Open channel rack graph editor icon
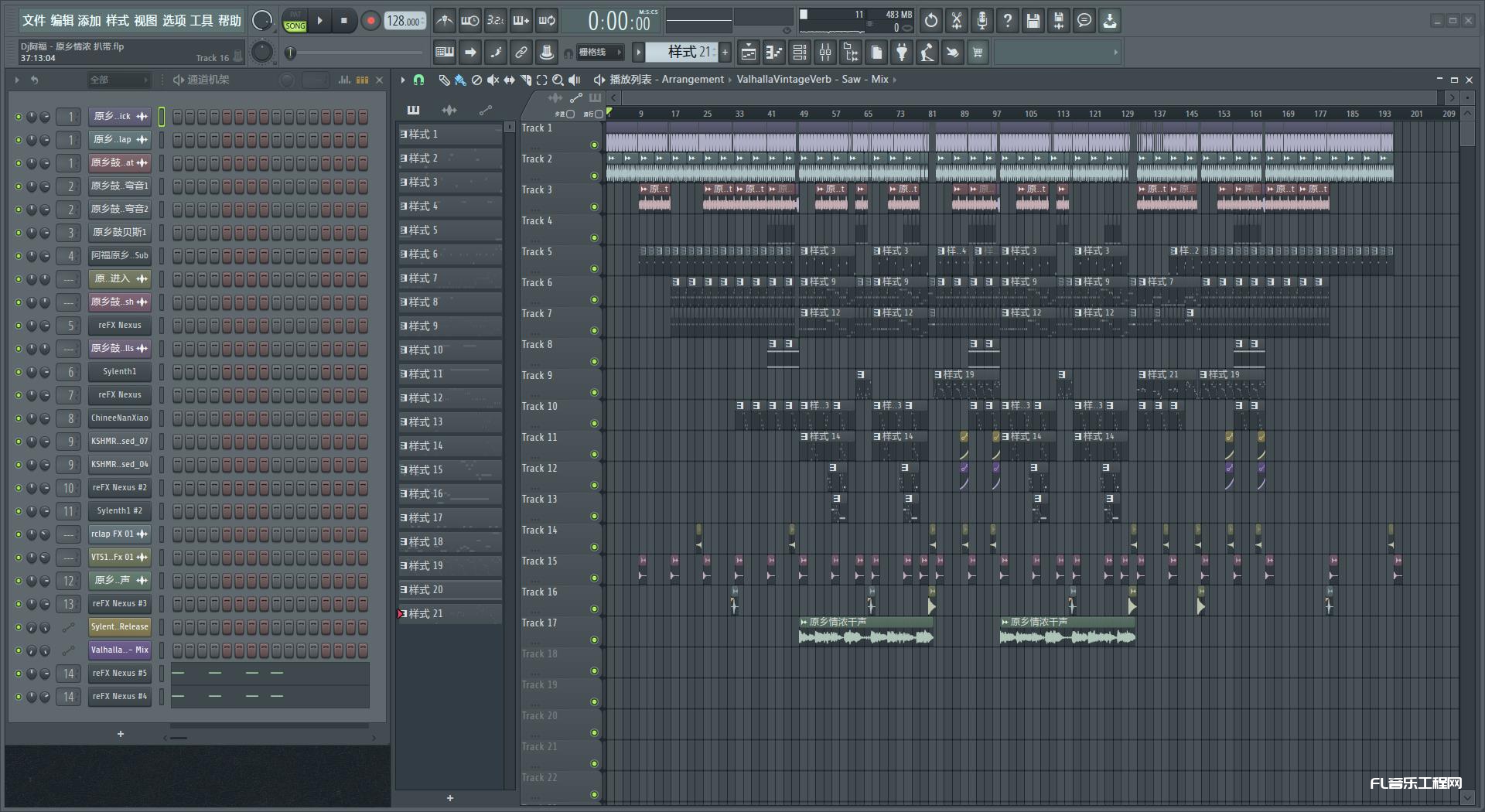The image size is (1485, 812). pyautogui.click(x=344, y=80)
